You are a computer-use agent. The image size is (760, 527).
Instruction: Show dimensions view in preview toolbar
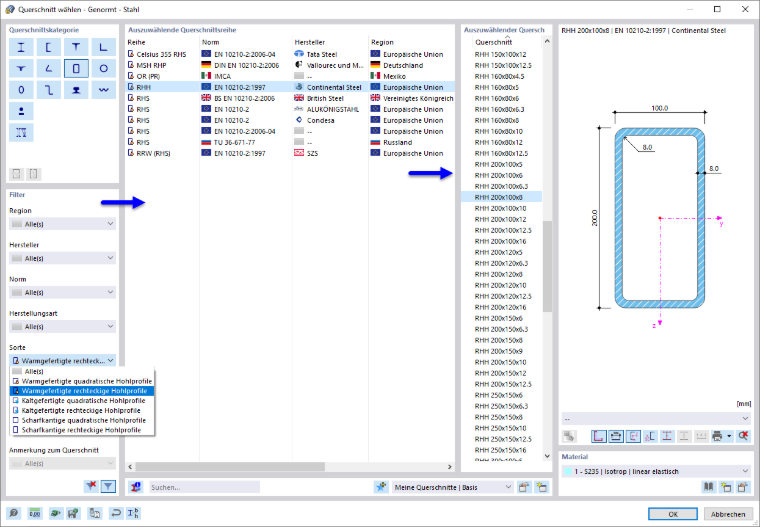coord(616,436)
